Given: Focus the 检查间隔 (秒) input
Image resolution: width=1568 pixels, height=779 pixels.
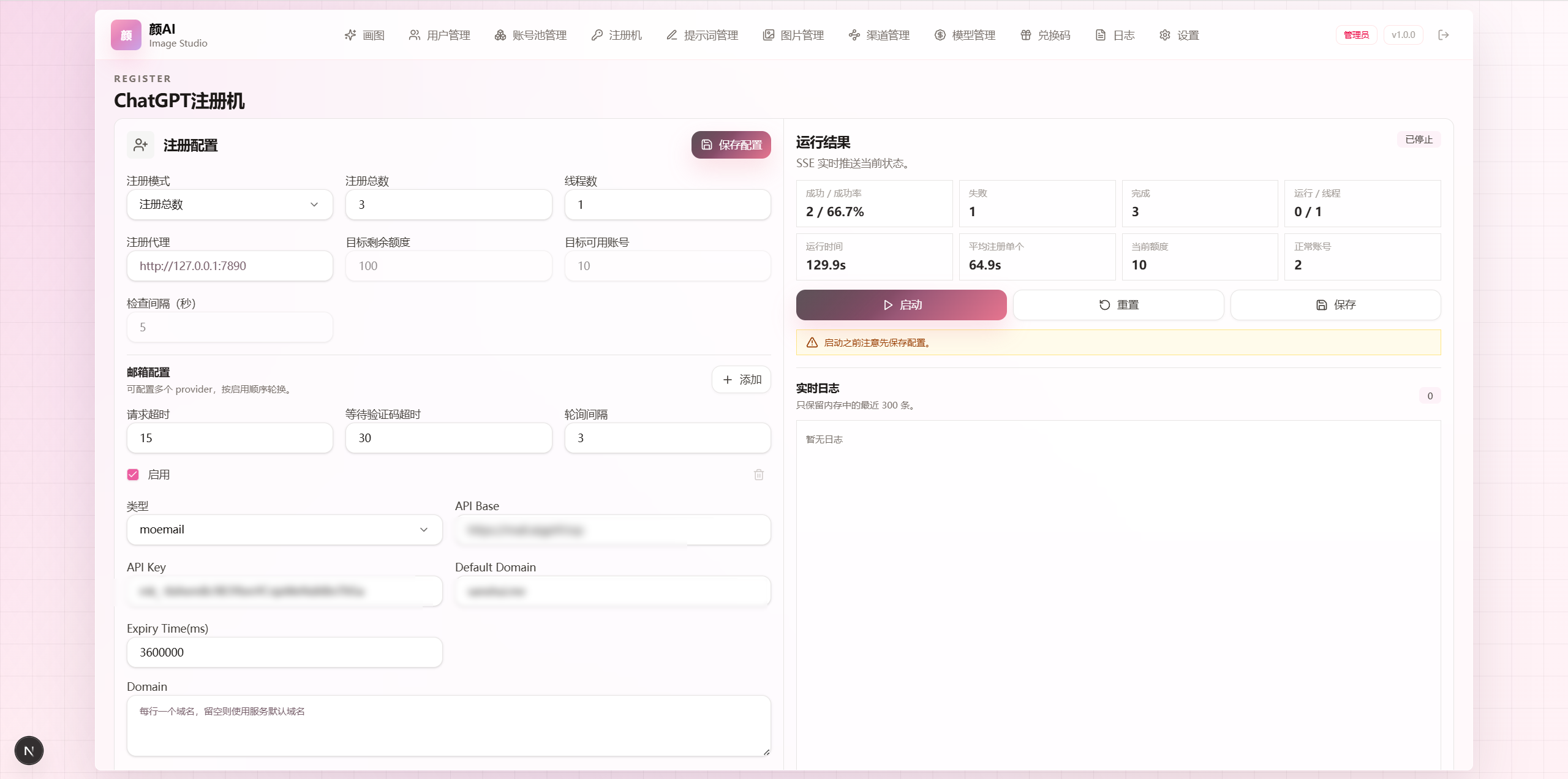Looking at the screenshot, I should click(230, 327).
